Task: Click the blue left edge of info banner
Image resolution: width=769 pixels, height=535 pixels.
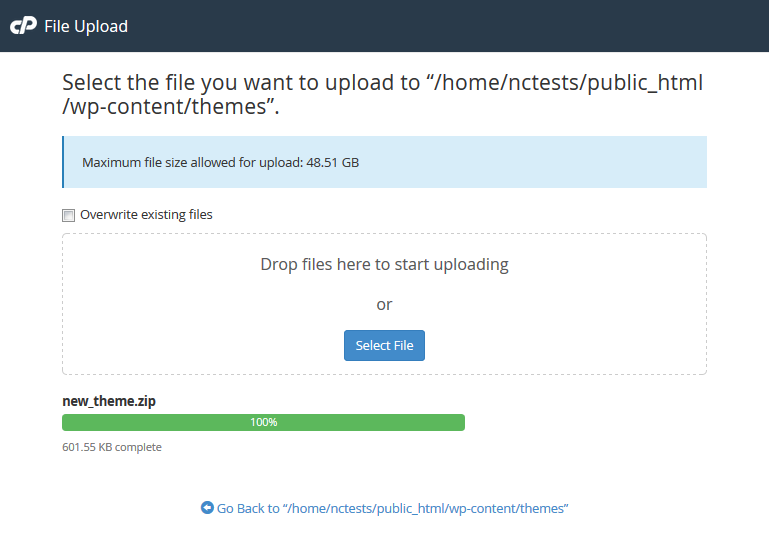Action: 63,162
